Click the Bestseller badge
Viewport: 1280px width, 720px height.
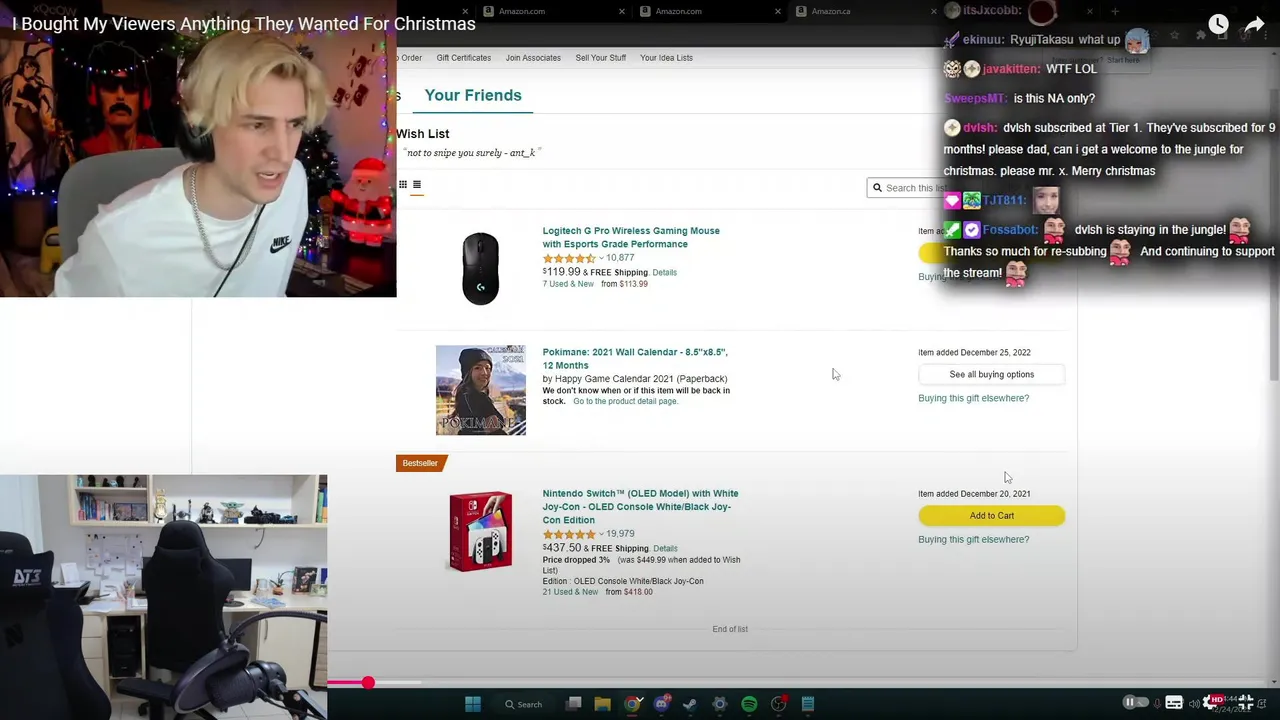(x=420, y=463)
